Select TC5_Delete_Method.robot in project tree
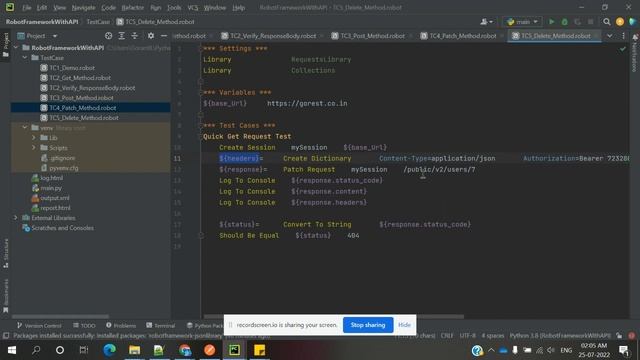This screenshot has width=640, height=360. [x=84, y=118]
